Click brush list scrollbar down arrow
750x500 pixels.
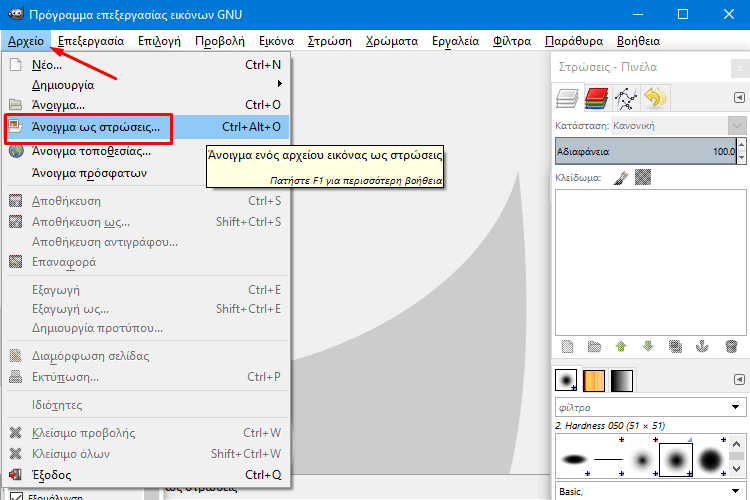tap(737, 469)
